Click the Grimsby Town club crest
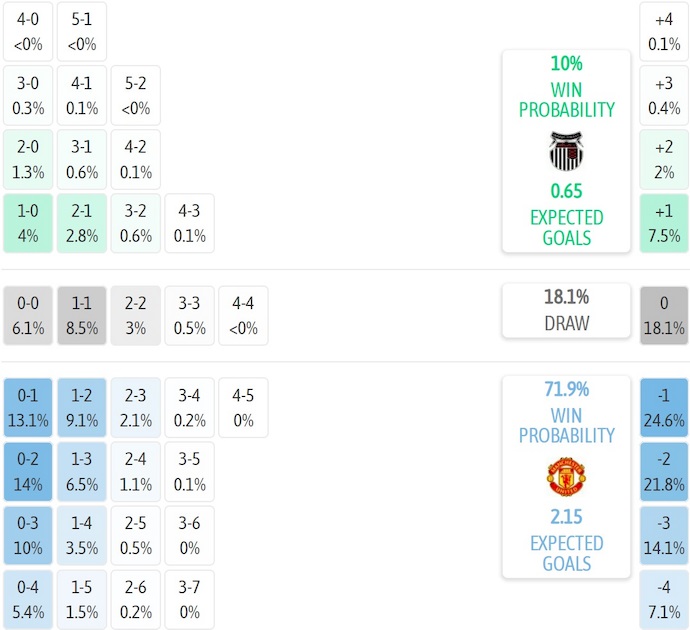 pyautogui.click(x=566, y=151)
